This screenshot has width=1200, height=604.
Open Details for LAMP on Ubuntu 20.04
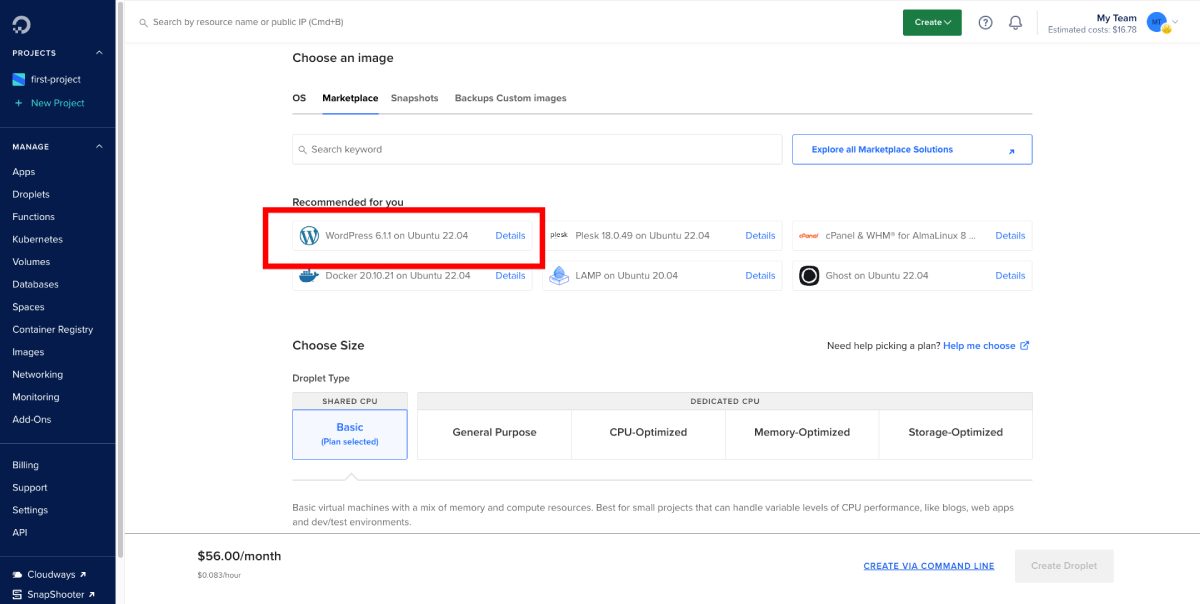(760, 275)
